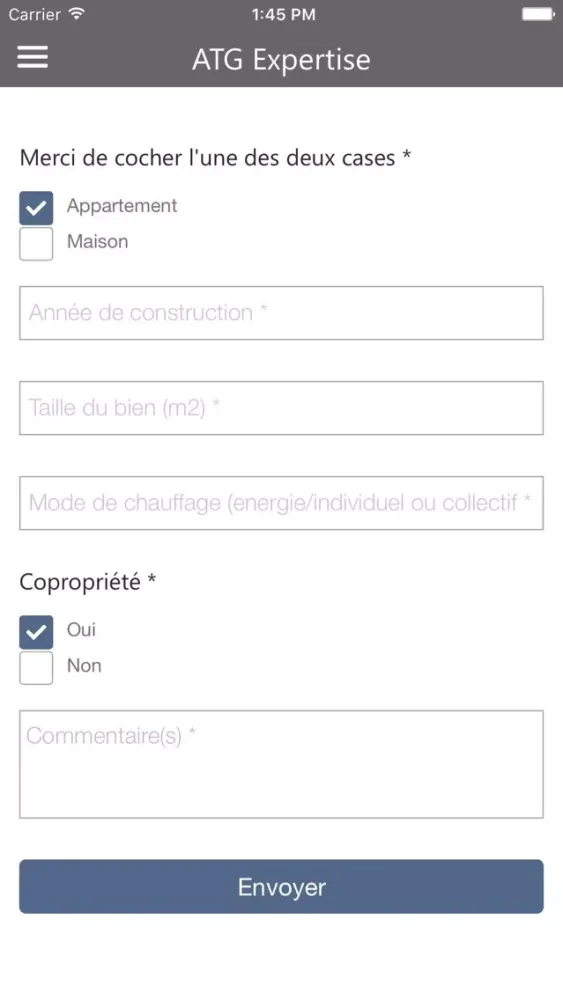
Task: Open the hamburger navigation menu
Action: pos(33,57)
